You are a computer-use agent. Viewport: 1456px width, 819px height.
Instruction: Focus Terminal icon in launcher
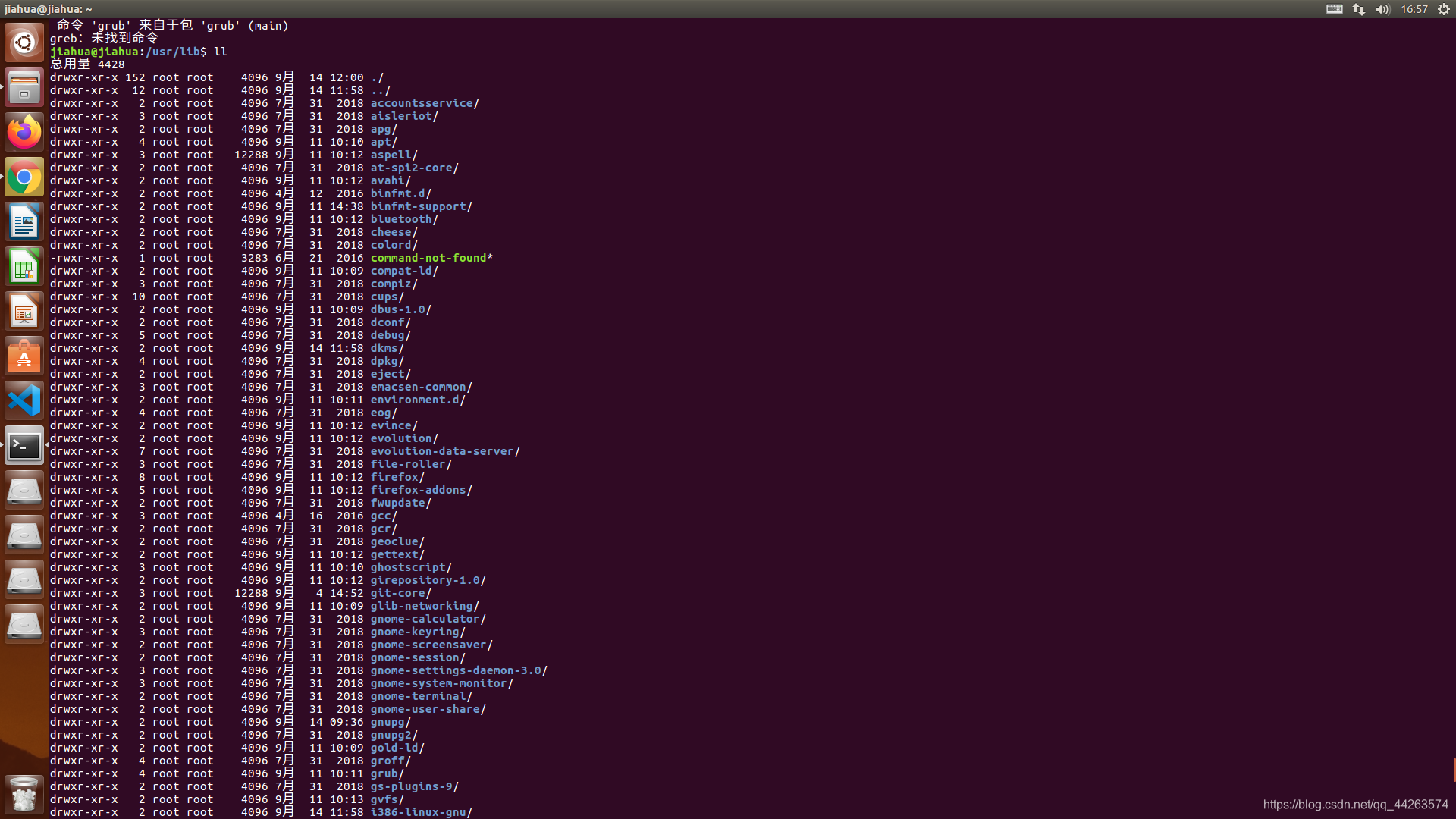pos(24,446)
